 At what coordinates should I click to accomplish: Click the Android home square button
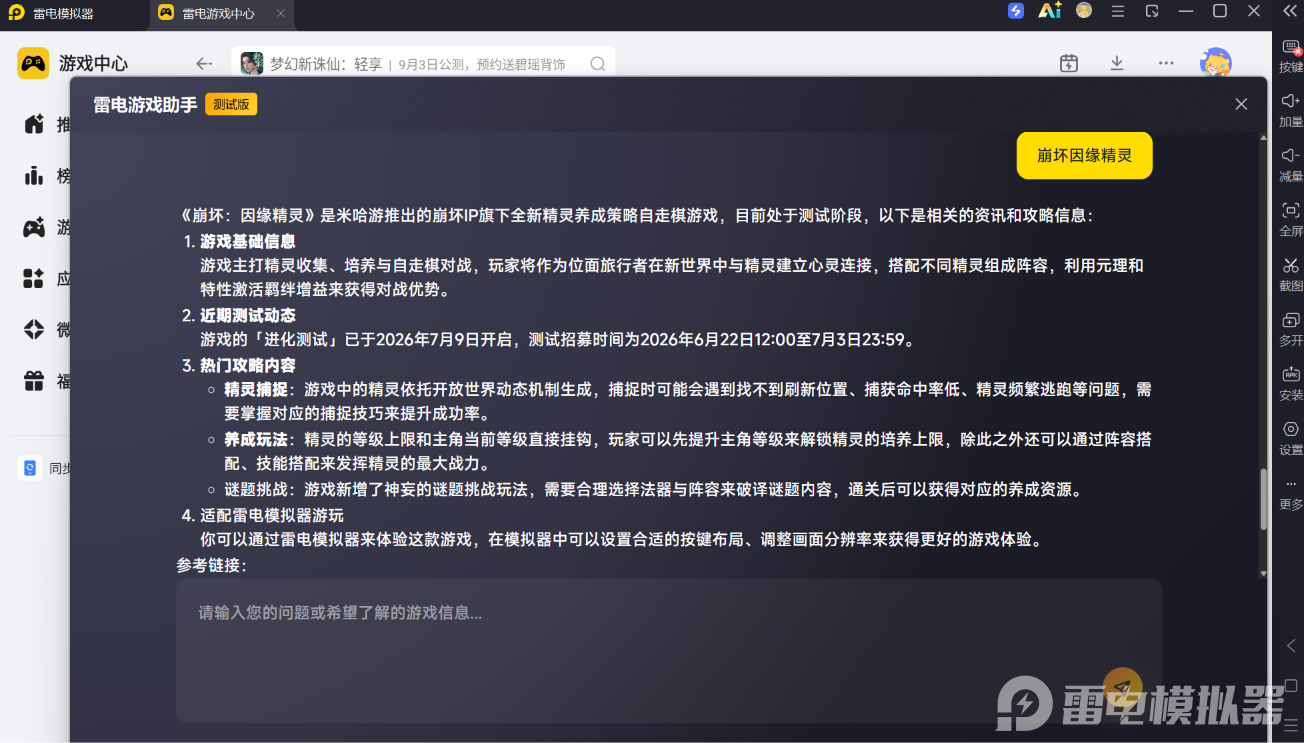[x=1291, y=686]
